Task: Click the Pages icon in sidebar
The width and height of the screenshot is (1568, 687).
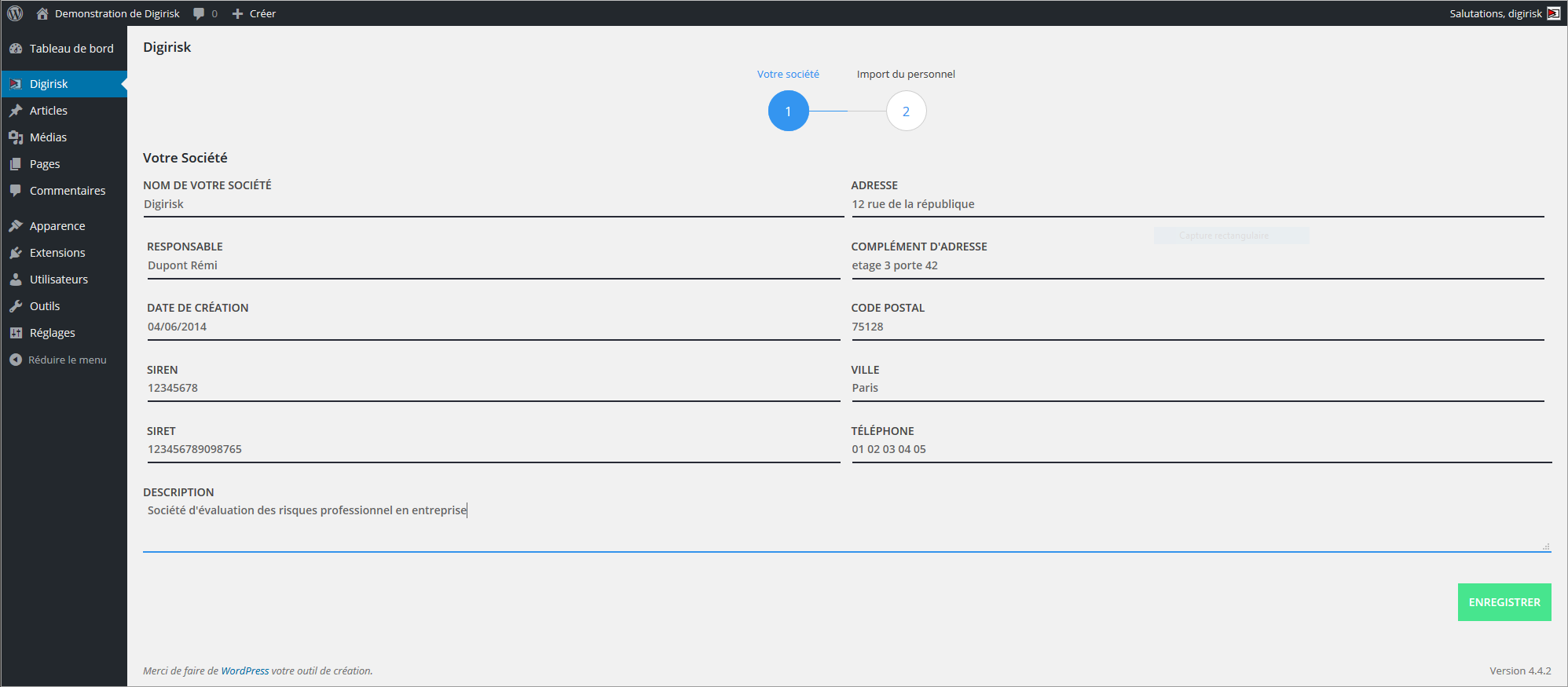Action: pyautogui.click(x=16, y=164)
